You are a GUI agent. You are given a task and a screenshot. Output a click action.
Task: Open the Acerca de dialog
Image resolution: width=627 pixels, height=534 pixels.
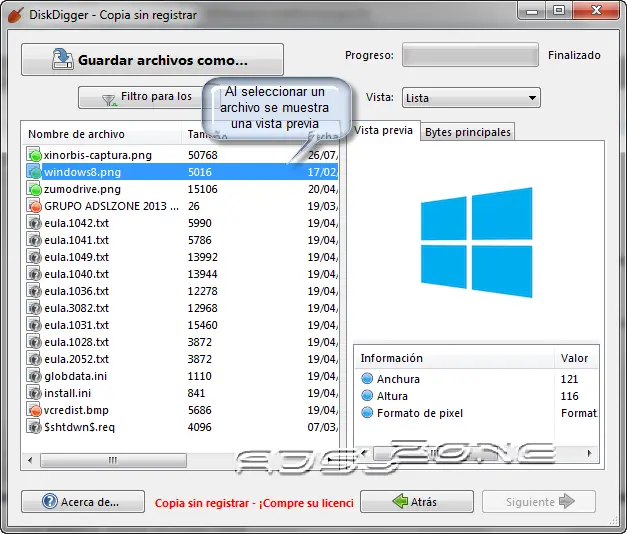click(x=83, y=502)
